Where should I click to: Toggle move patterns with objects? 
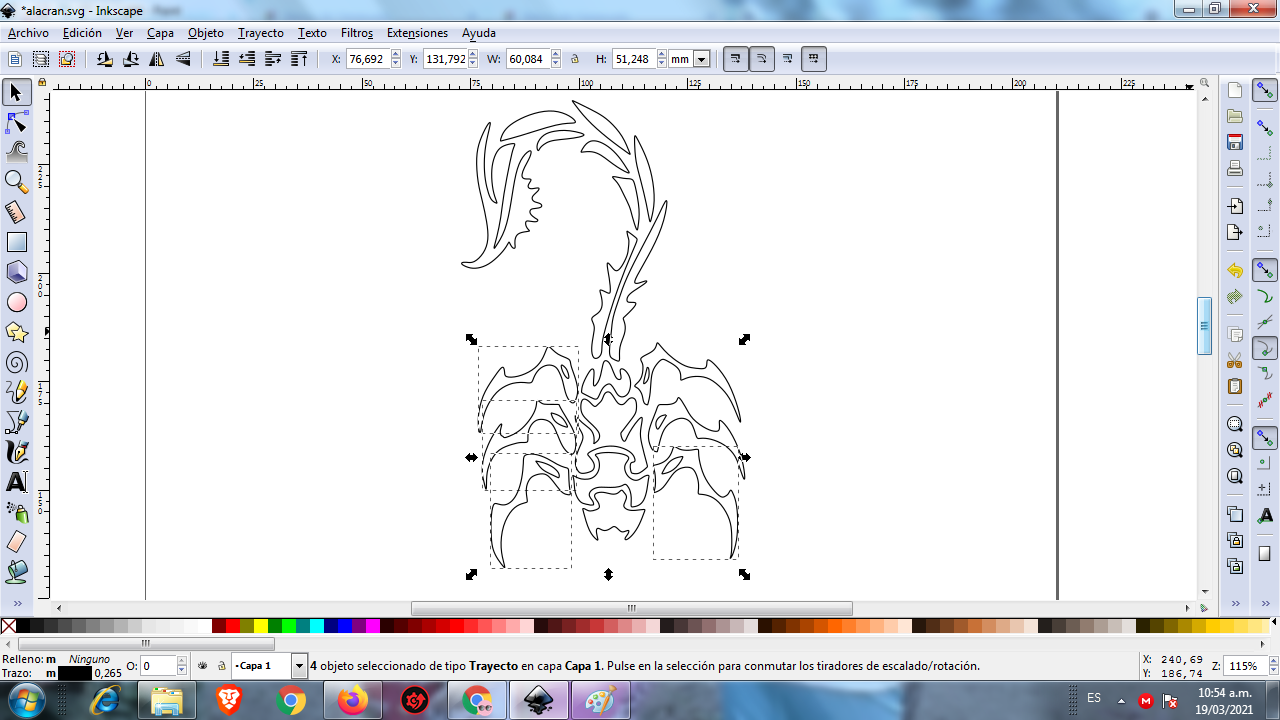pos(814,59)
